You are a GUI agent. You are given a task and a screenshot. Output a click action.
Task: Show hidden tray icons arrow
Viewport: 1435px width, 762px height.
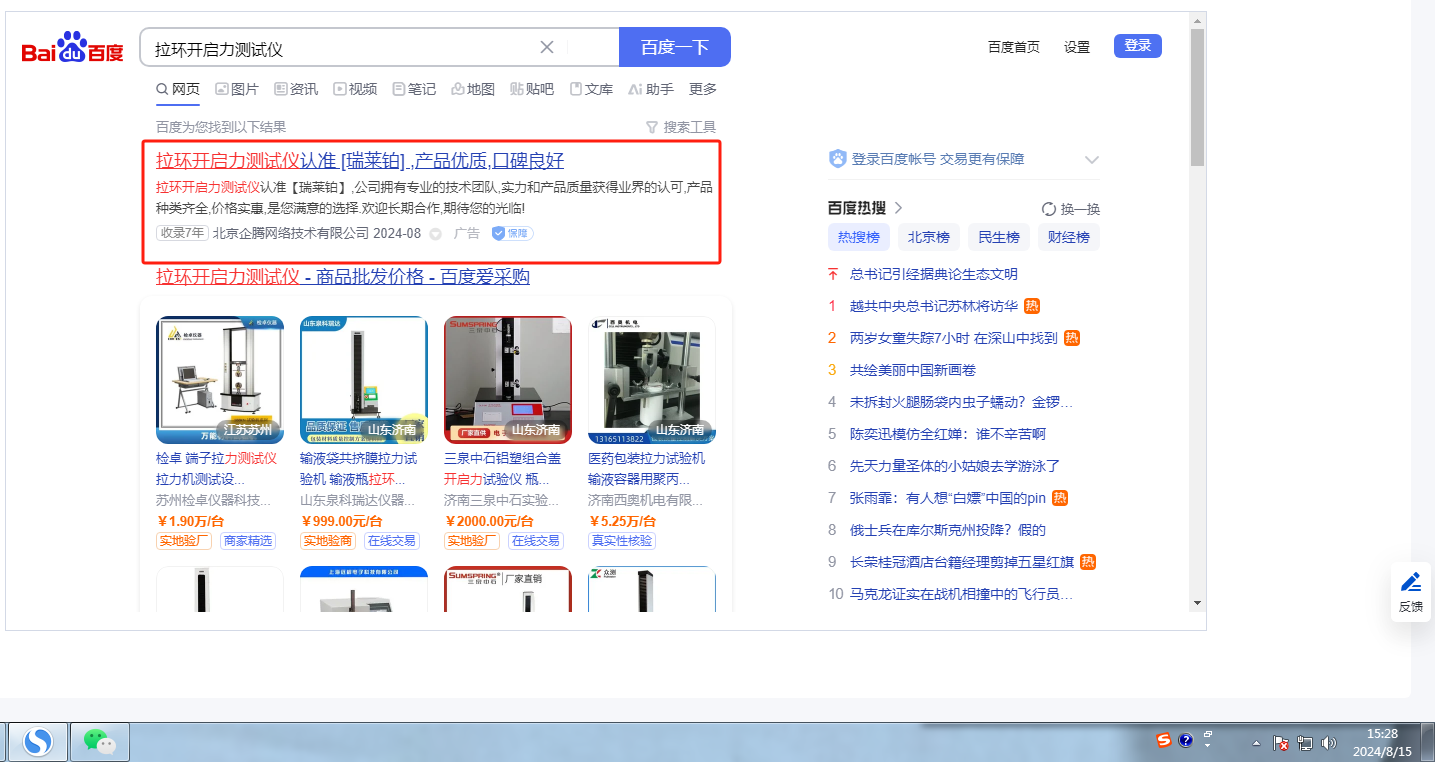point(1256,743)
